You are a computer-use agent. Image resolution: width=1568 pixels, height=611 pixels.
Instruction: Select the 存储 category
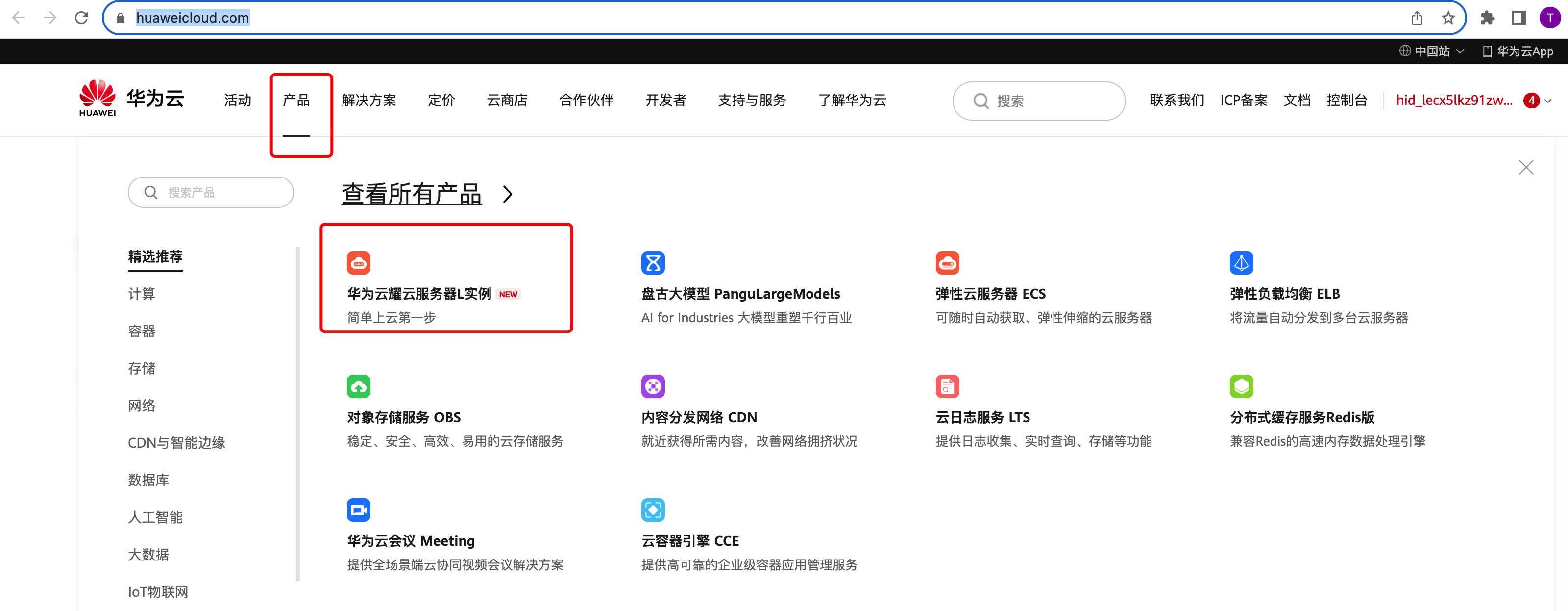point(141,368)
